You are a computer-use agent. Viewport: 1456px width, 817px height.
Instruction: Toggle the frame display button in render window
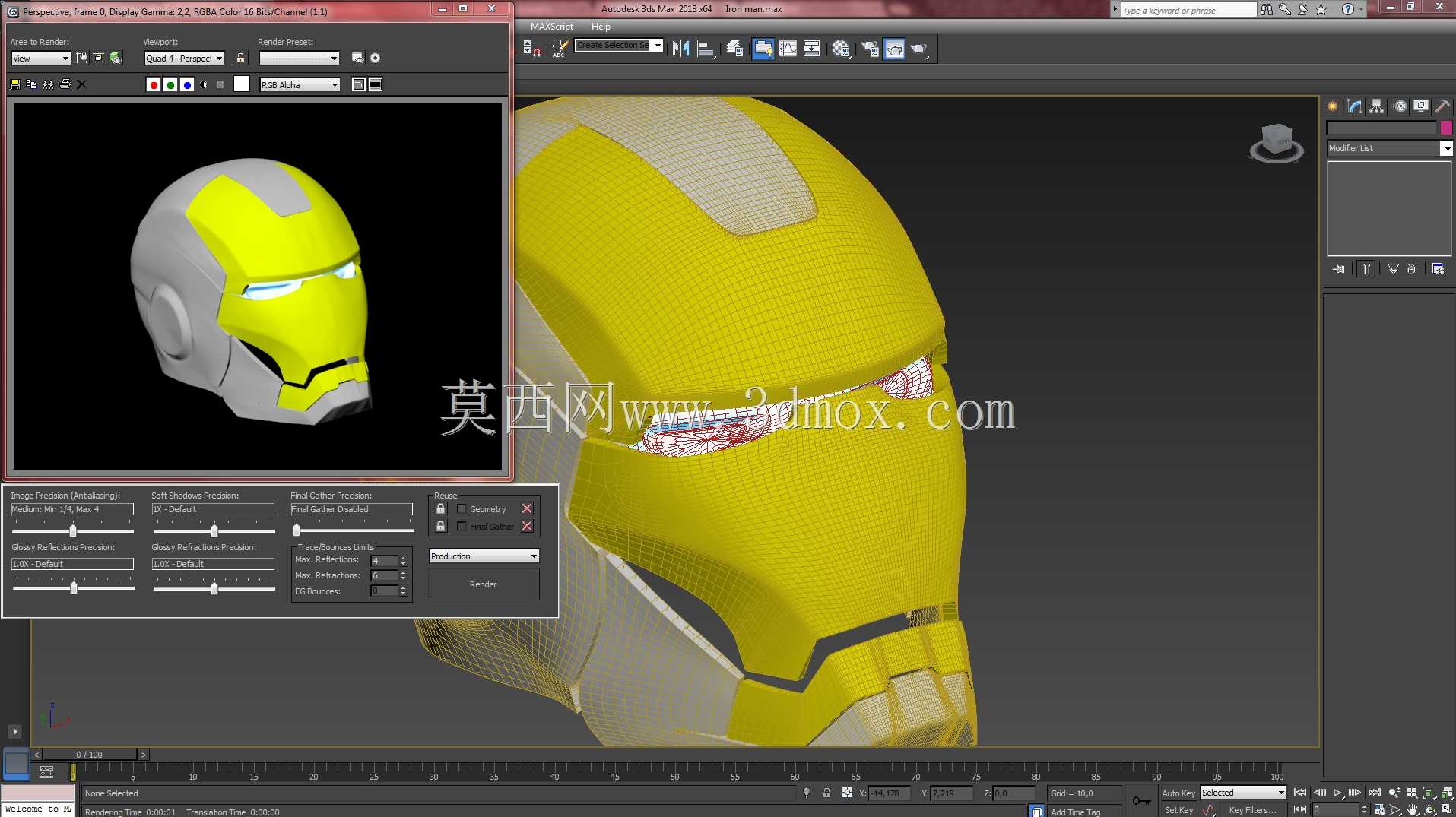click(376, 84)
